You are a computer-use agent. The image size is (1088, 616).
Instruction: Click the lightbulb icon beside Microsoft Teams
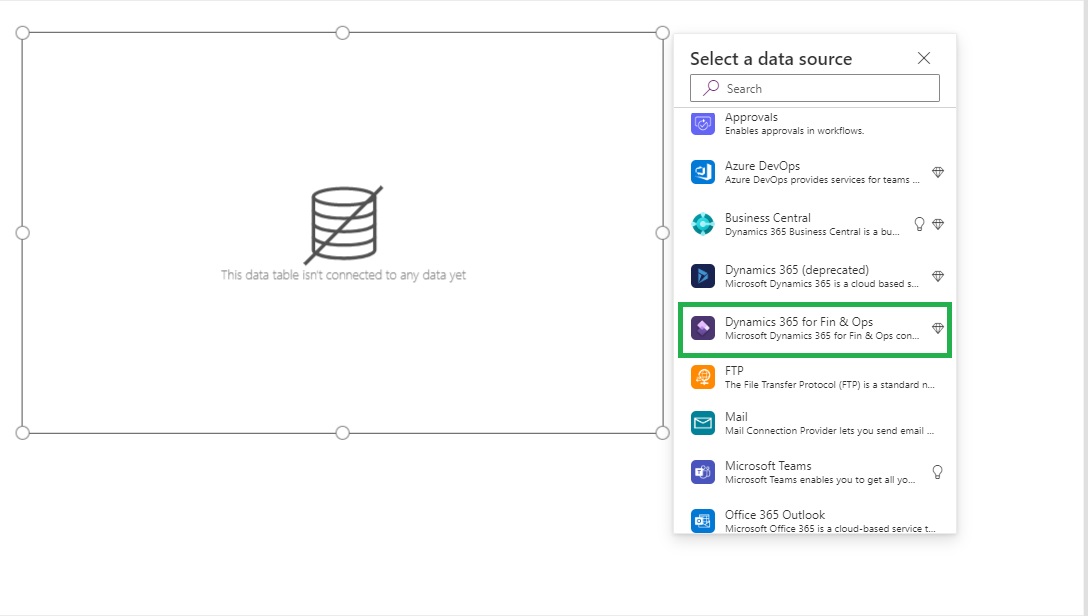click(938, 472)
